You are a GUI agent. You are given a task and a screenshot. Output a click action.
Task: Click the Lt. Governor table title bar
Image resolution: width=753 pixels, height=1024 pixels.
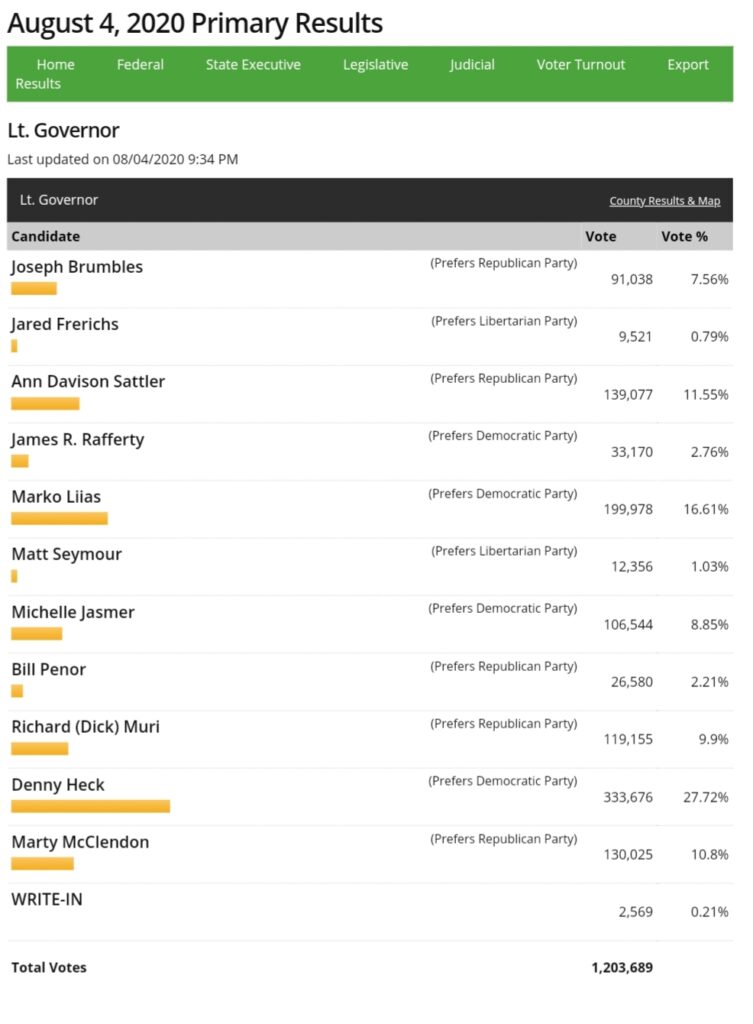tap(59, 200)
